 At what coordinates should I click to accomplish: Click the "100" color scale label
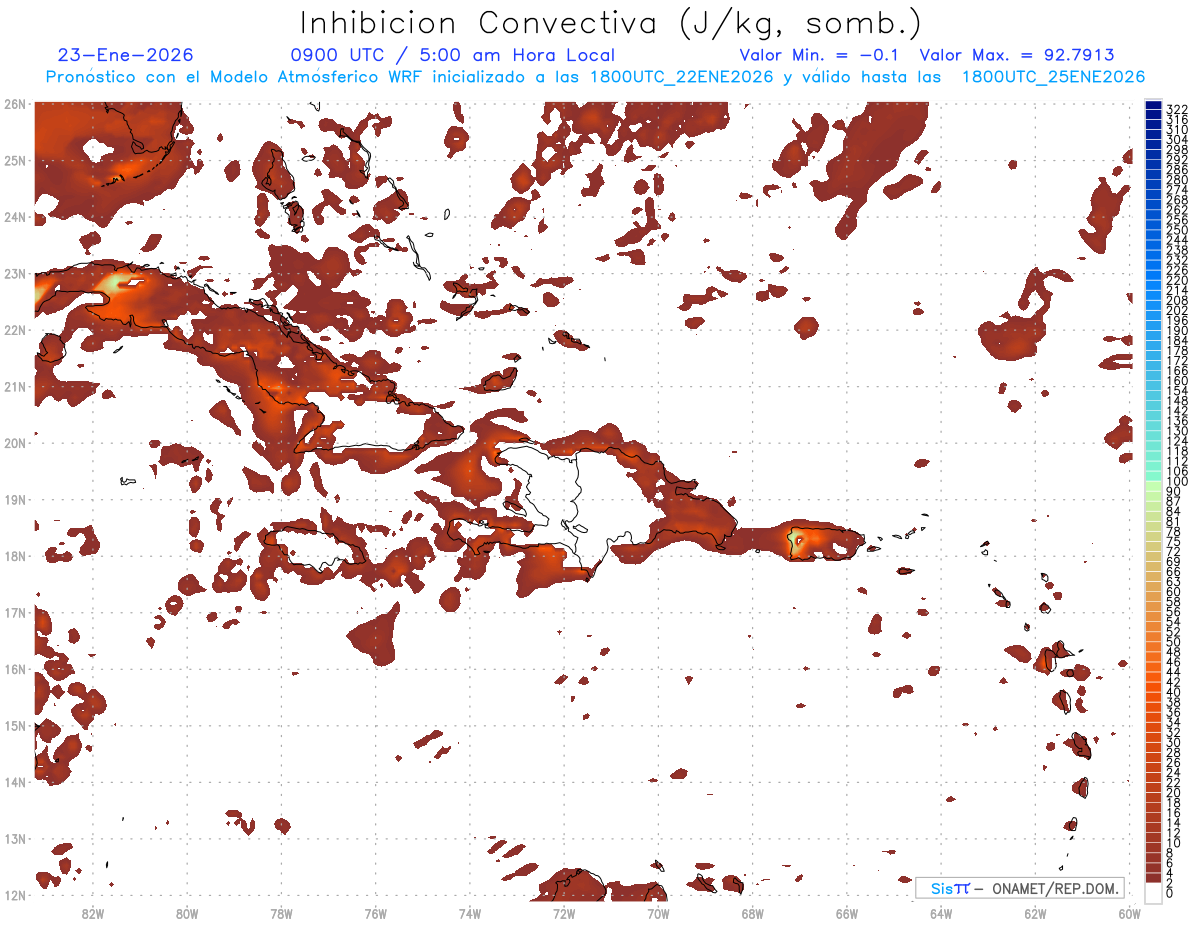pos(1177,483)
